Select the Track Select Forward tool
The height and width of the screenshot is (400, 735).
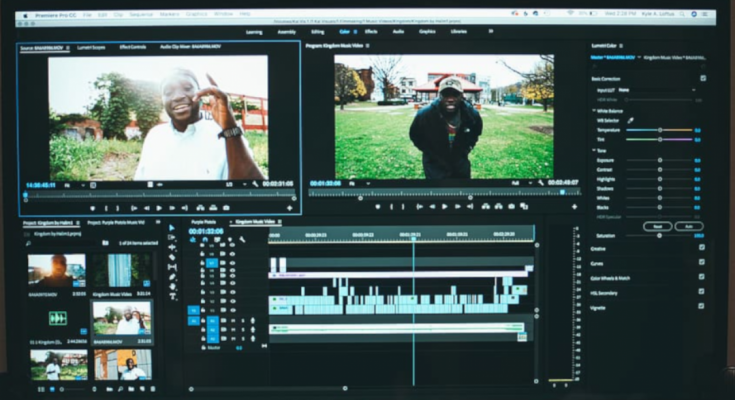click(x=172, y=238)
